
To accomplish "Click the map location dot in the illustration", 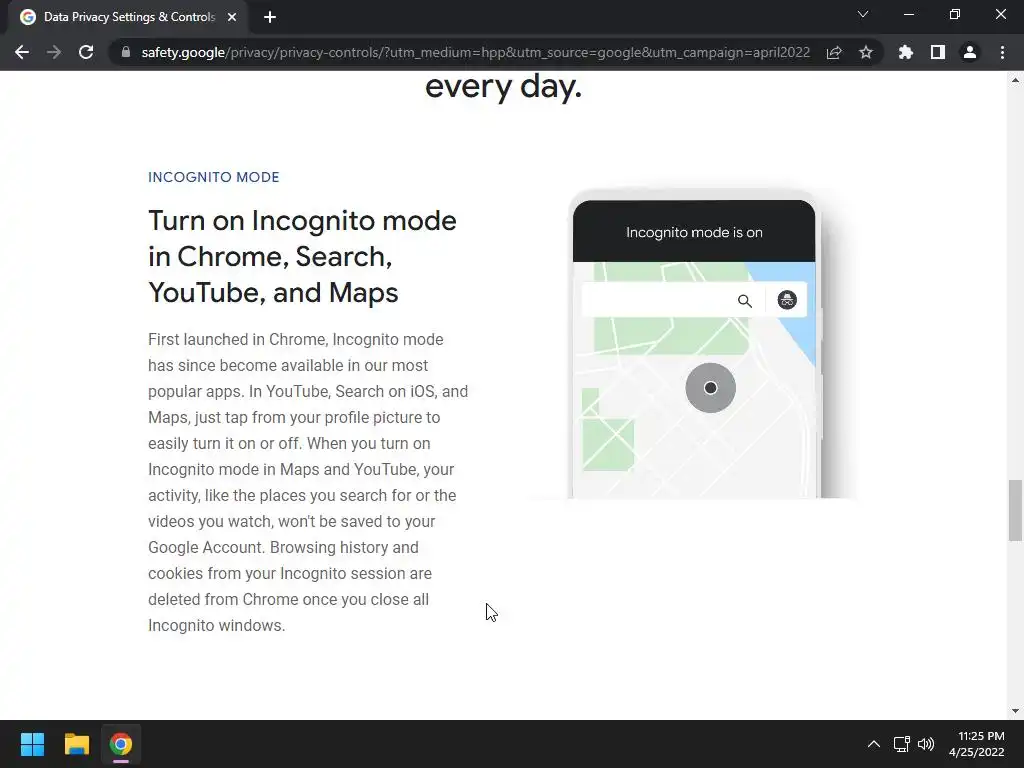I will (711, 388).
